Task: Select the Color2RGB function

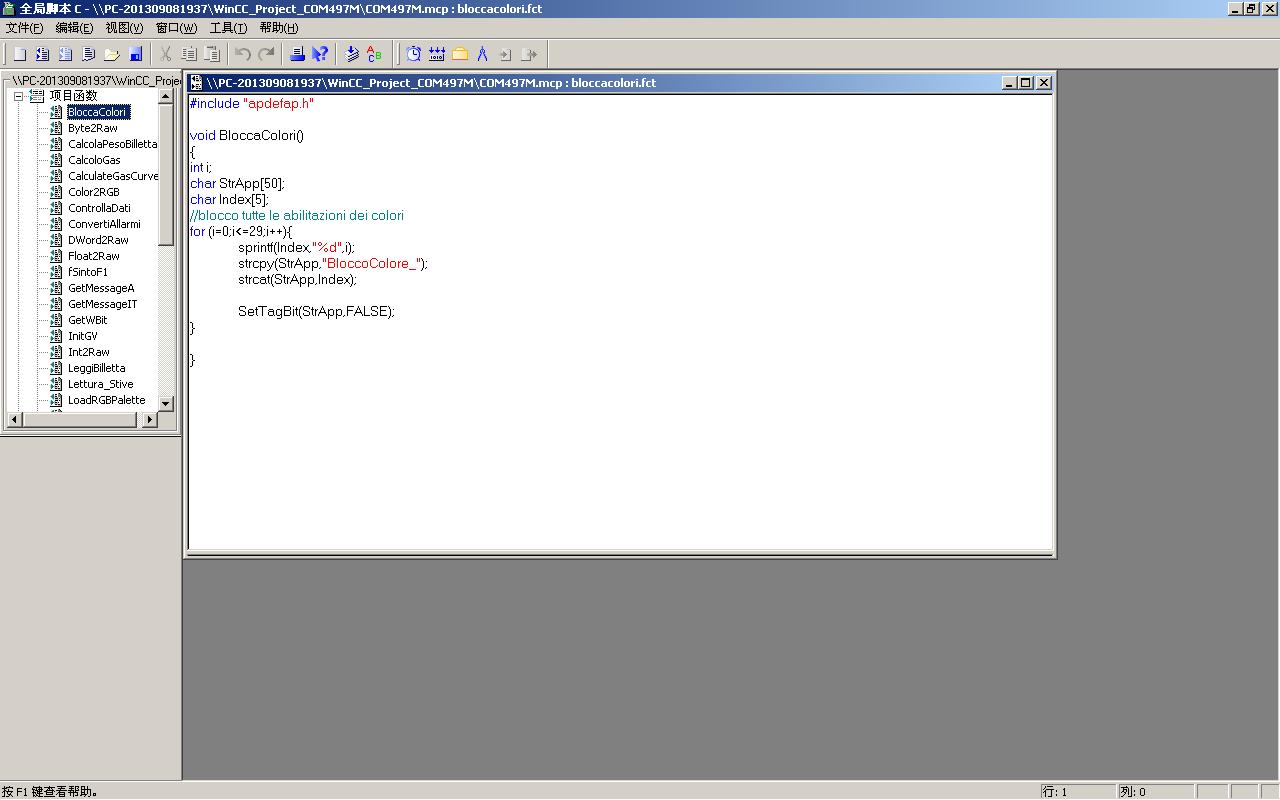Action: click(x=94, y=192)
